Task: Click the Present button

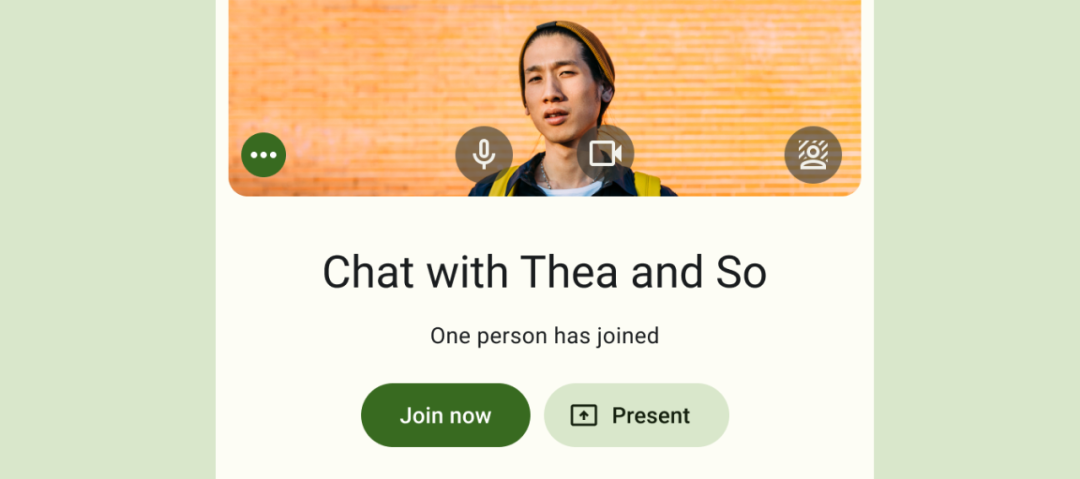Action: pos(636,415)
